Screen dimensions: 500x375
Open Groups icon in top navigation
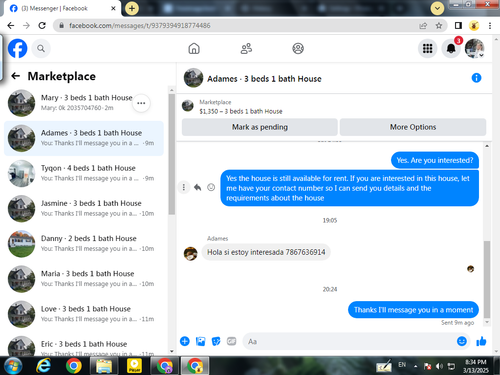(298, 49)
